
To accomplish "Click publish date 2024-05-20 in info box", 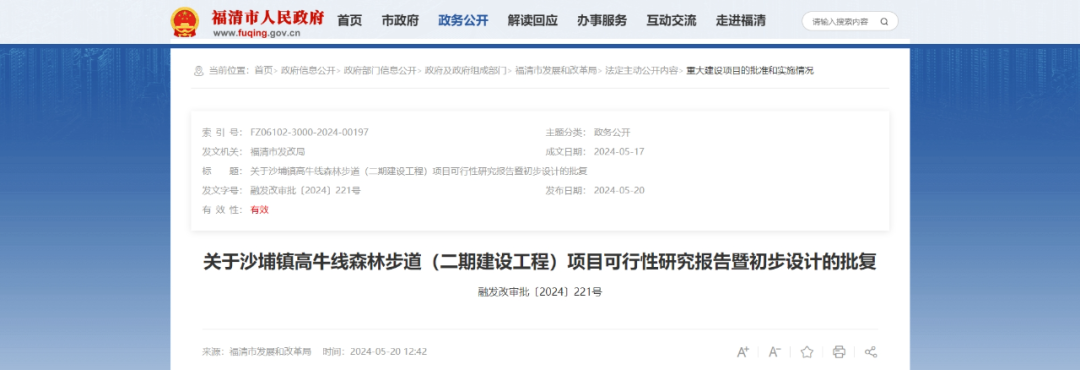I will click(x=619, y=190).
